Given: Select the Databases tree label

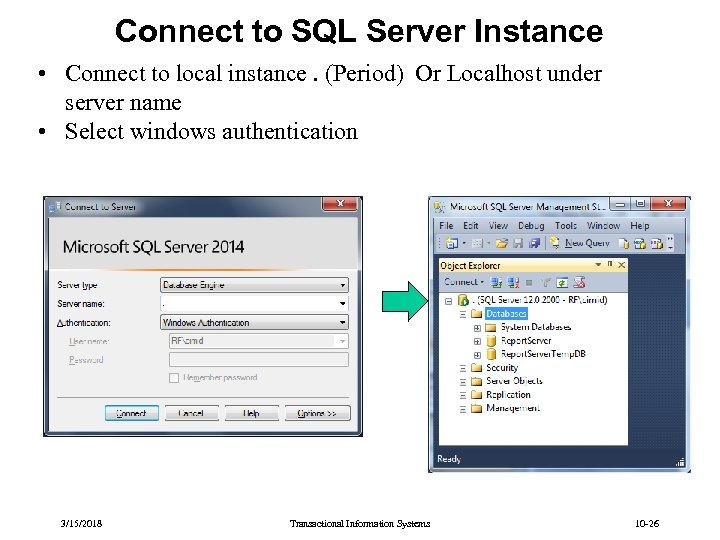Looking at the screenshot, I should click(x=506, y=314).
